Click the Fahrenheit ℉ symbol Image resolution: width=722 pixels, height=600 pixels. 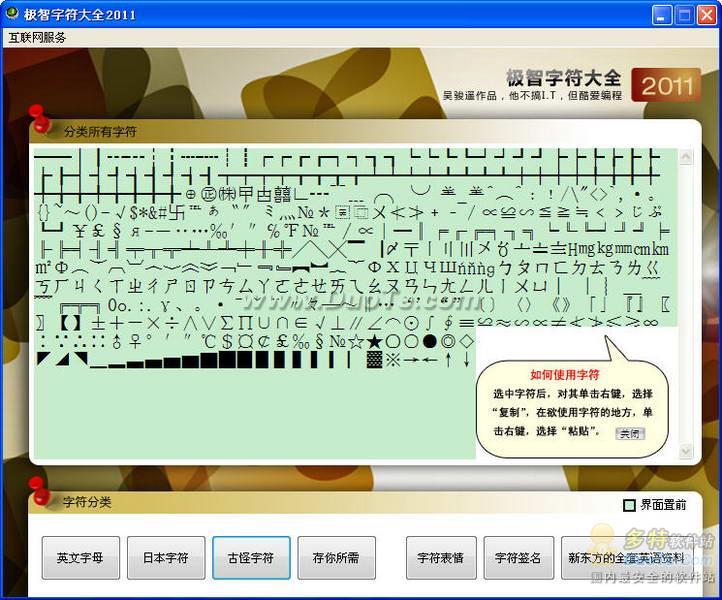tap(290, 231)
